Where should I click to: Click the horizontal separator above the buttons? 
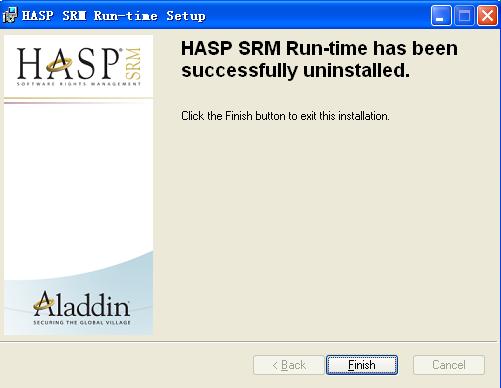pos(248,341)
